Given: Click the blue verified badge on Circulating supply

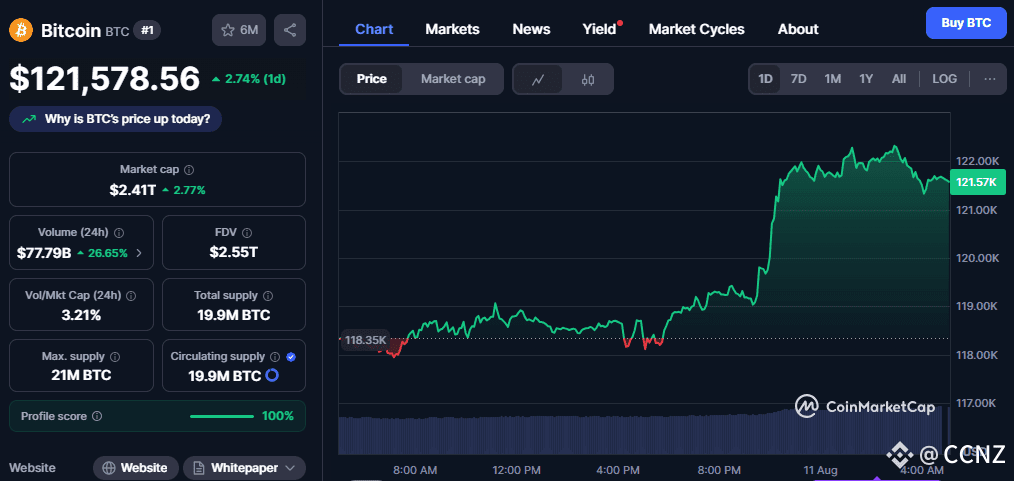Looking at the screenshot, I should [x=291, y=357].
